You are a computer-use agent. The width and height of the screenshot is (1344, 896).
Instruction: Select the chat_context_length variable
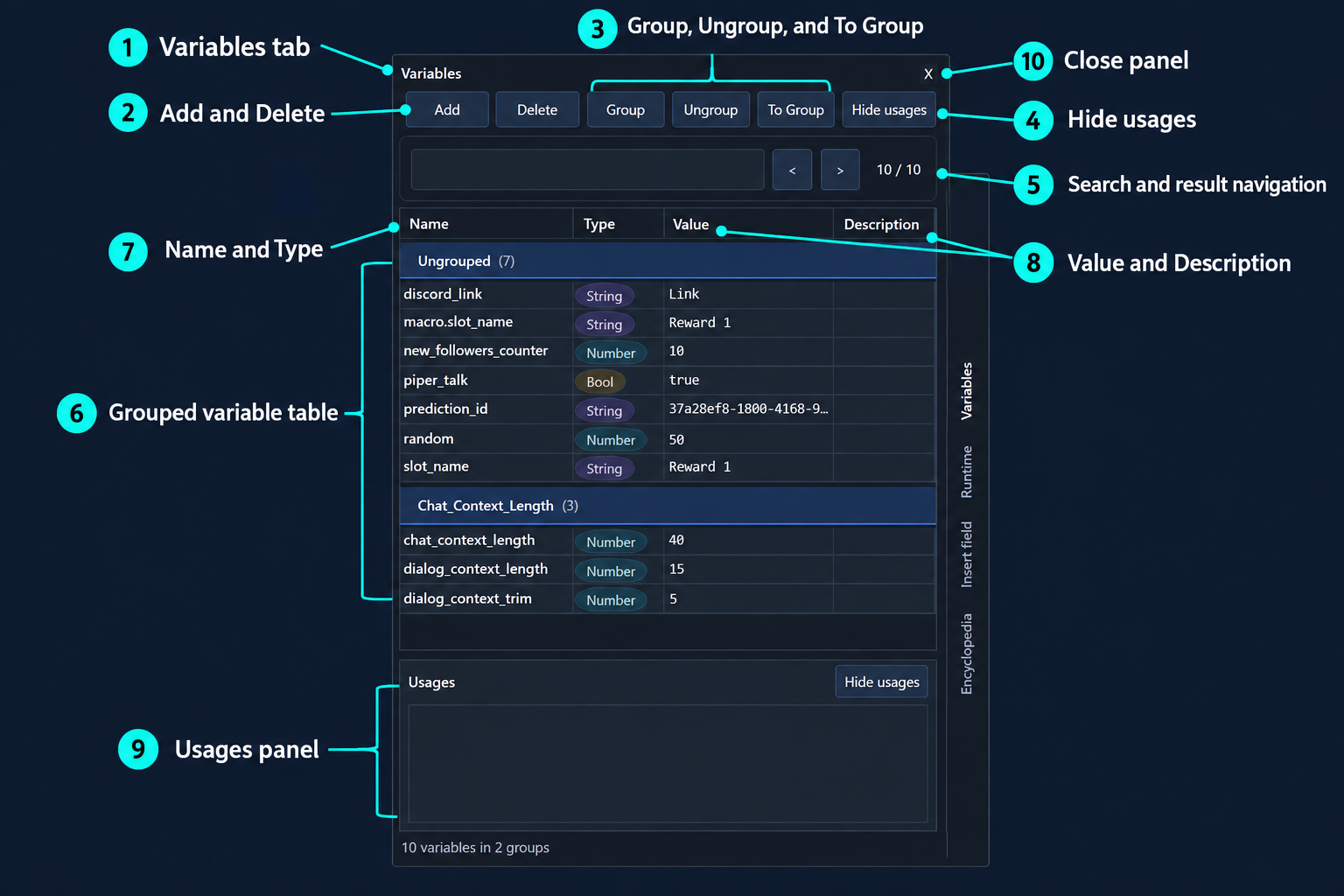[x=668, y=541]
